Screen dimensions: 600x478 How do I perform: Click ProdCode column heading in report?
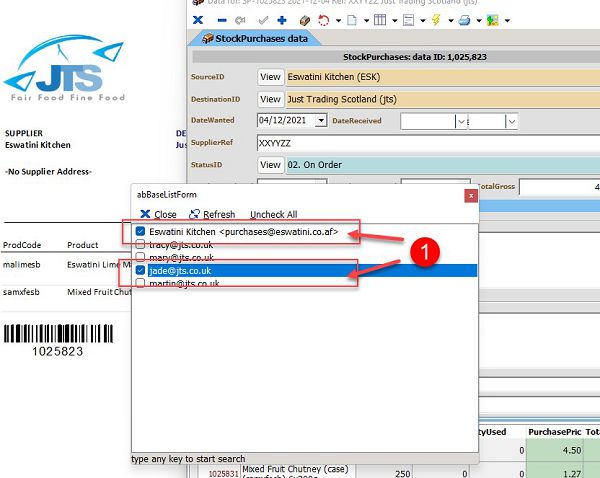[22, 245]
